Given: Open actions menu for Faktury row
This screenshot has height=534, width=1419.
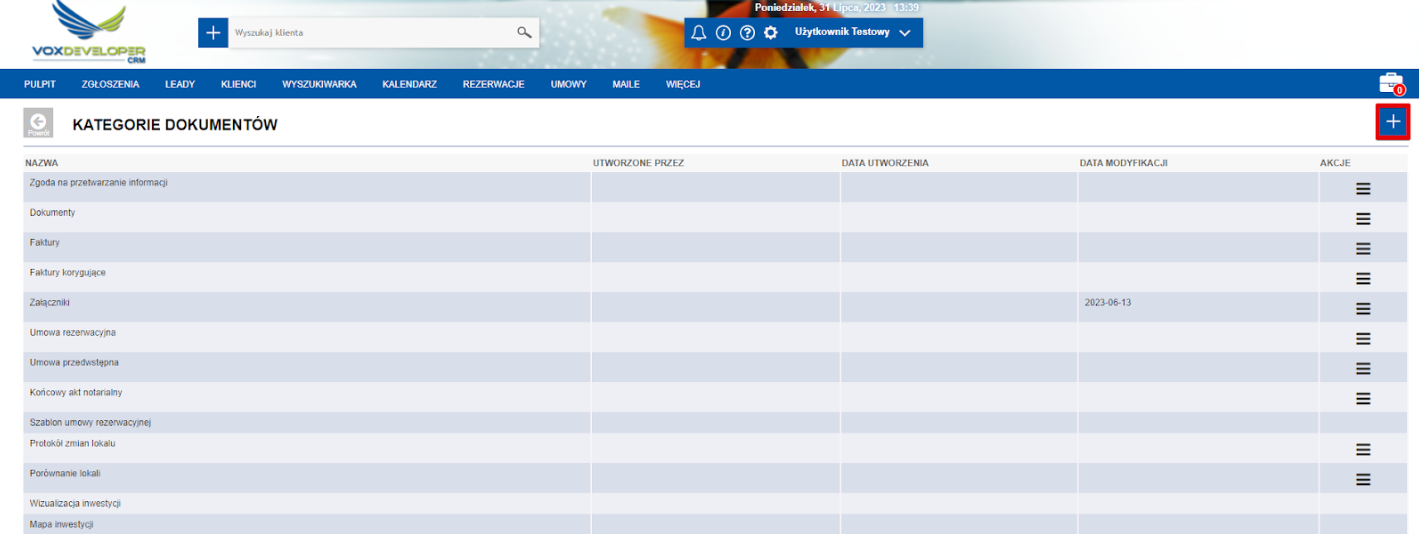Looking at the screenshot, I should (1363, 248).
